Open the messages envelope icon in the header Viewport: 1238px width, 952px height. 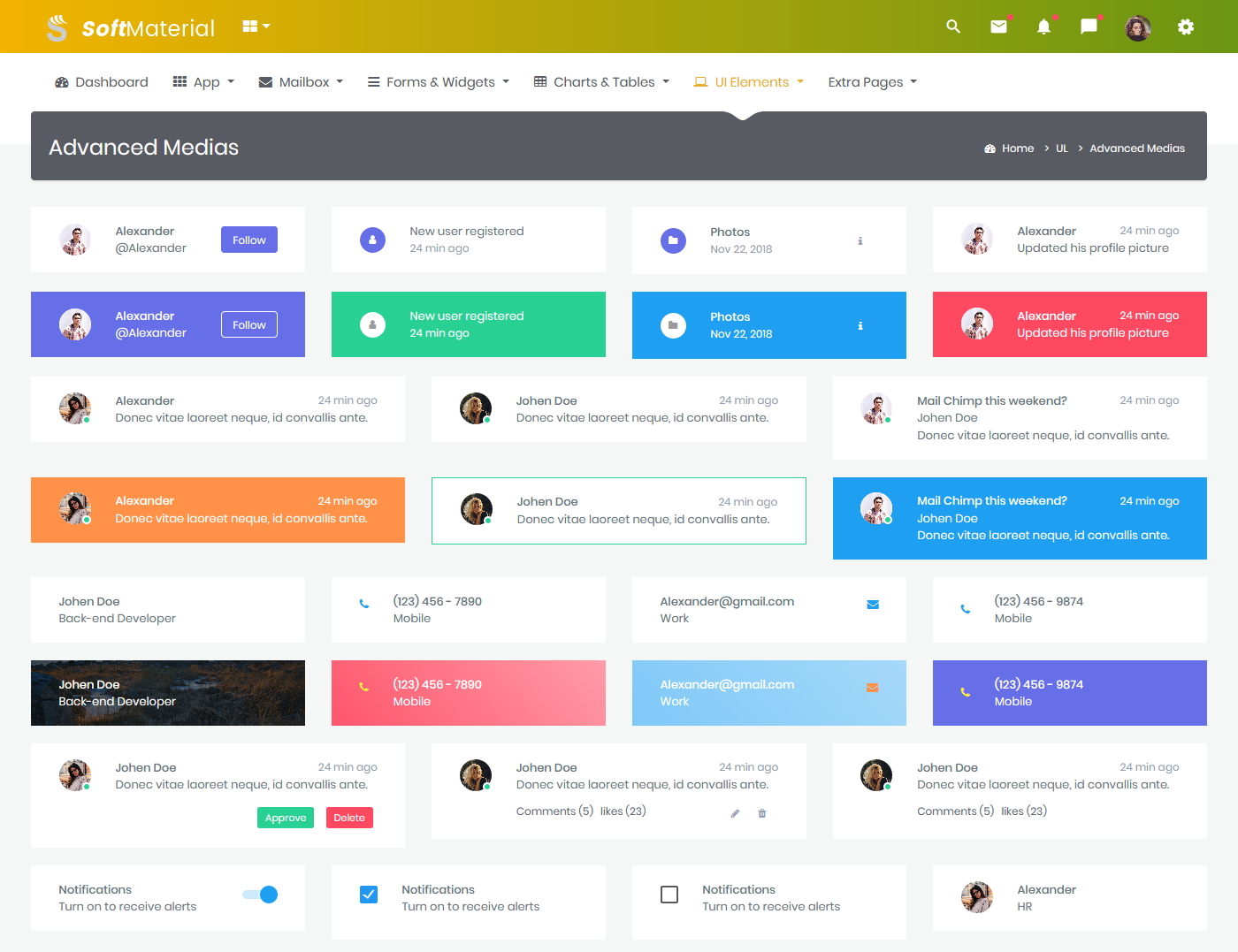[x=998, y=27]
